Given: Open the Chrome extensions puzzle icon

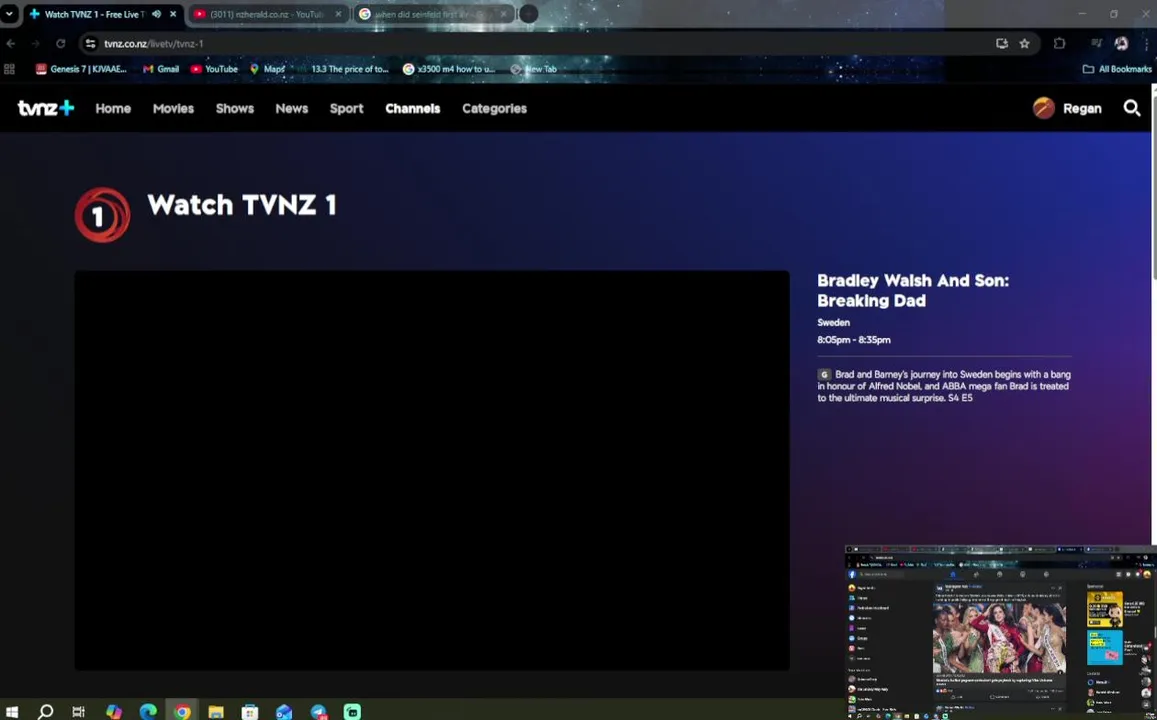Looking at the screenshot, I should (x=1060, y=44).
